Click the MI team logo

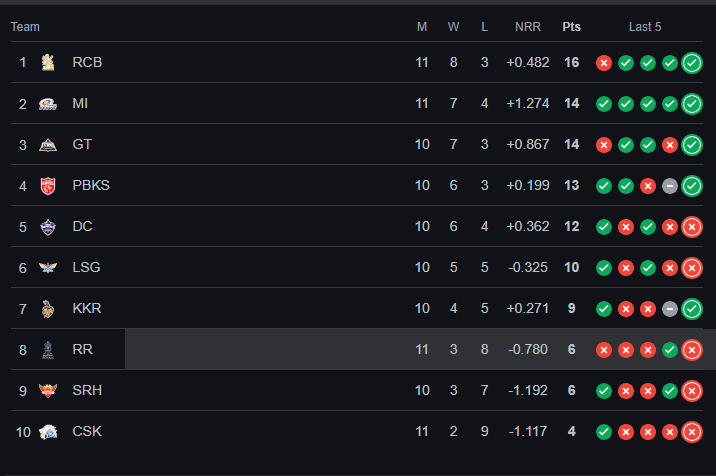coord(48,104)
